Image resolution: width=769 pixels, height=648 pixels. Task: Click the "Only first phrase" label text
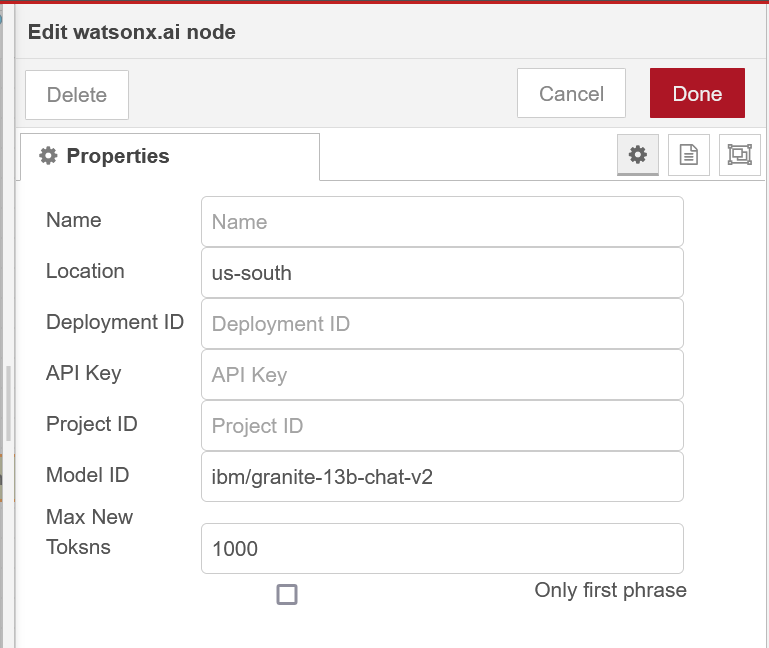tap(610, 590)
